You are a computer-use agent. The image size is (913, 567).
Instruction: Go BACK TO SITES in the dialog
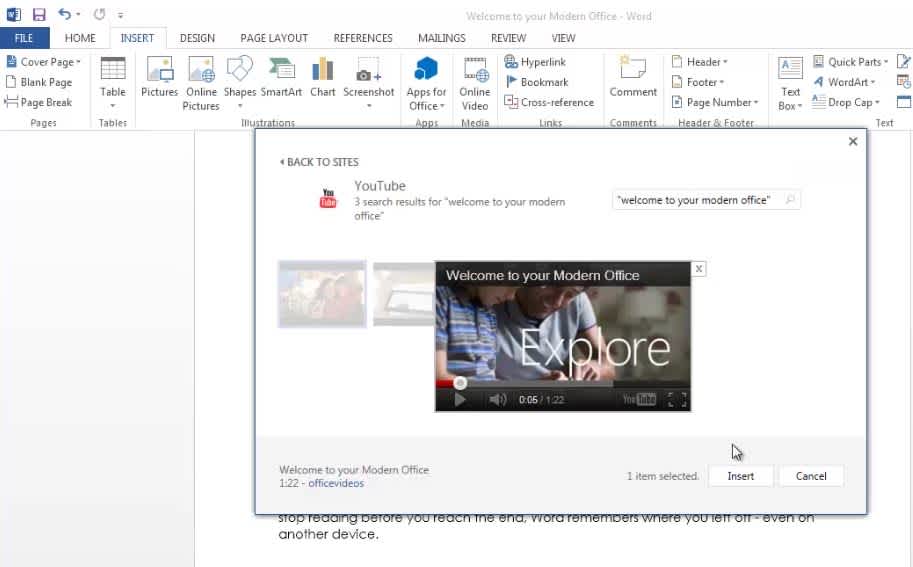[319, 162]
